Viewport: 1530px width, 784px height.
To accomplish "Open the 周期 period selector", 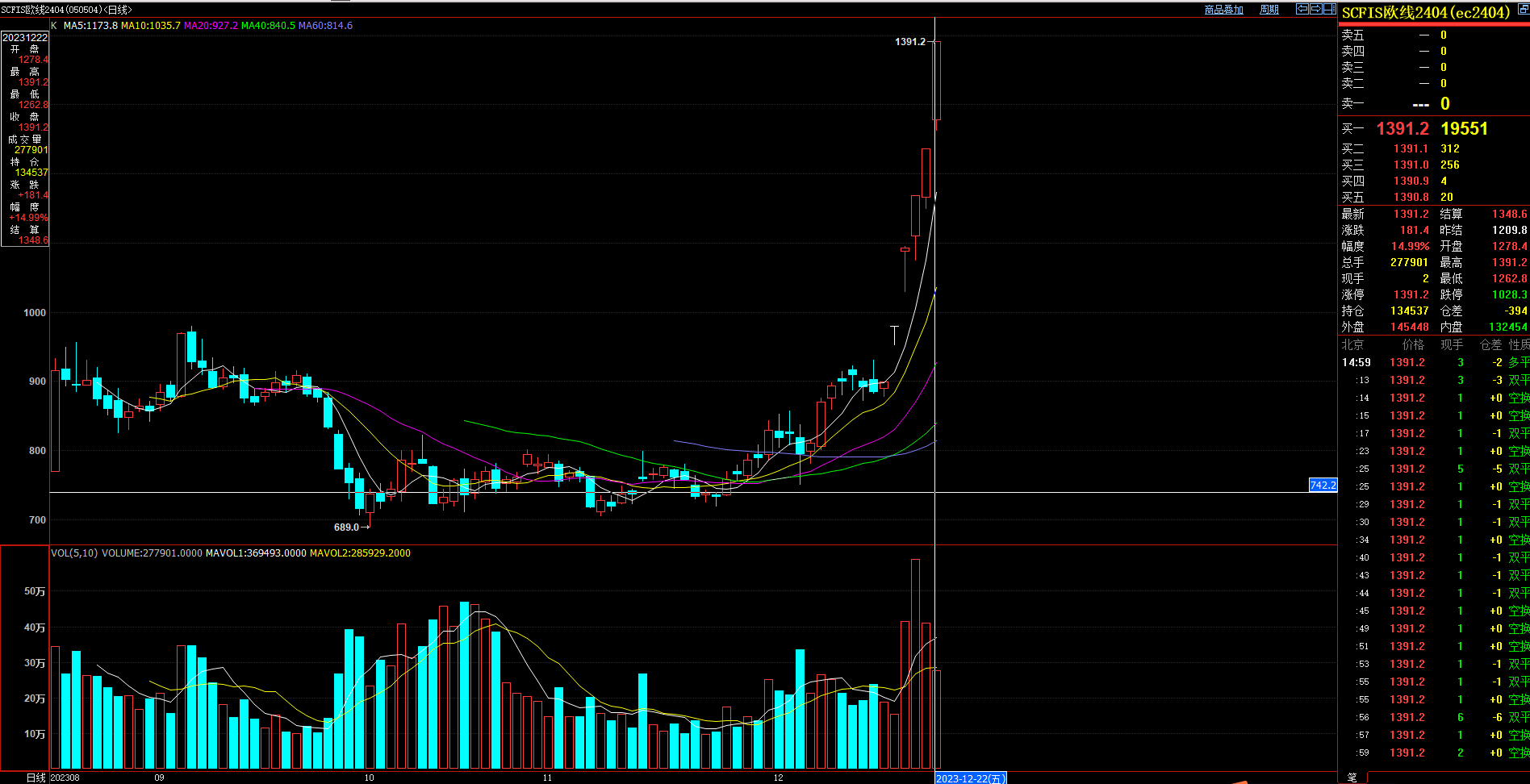I will coord(1269,10).
